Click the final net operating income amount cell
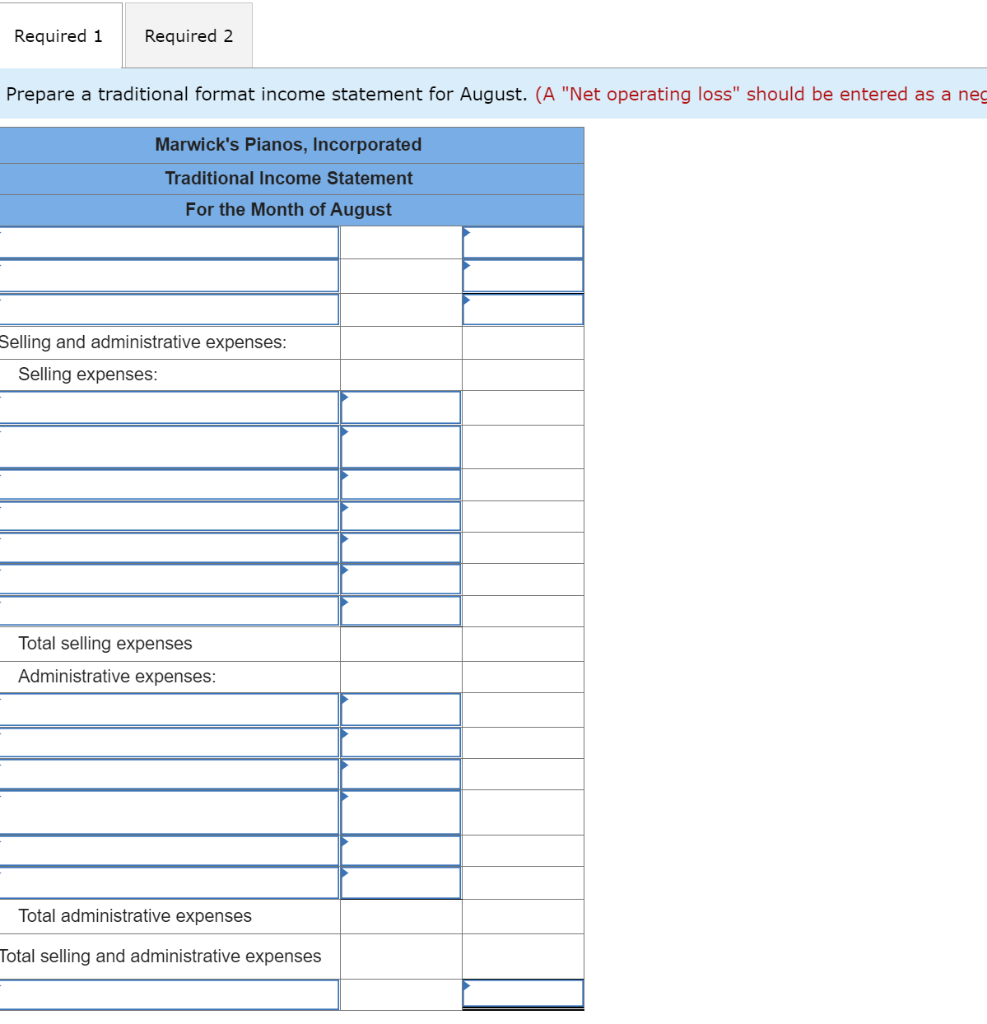 click(x=523, y=994)
